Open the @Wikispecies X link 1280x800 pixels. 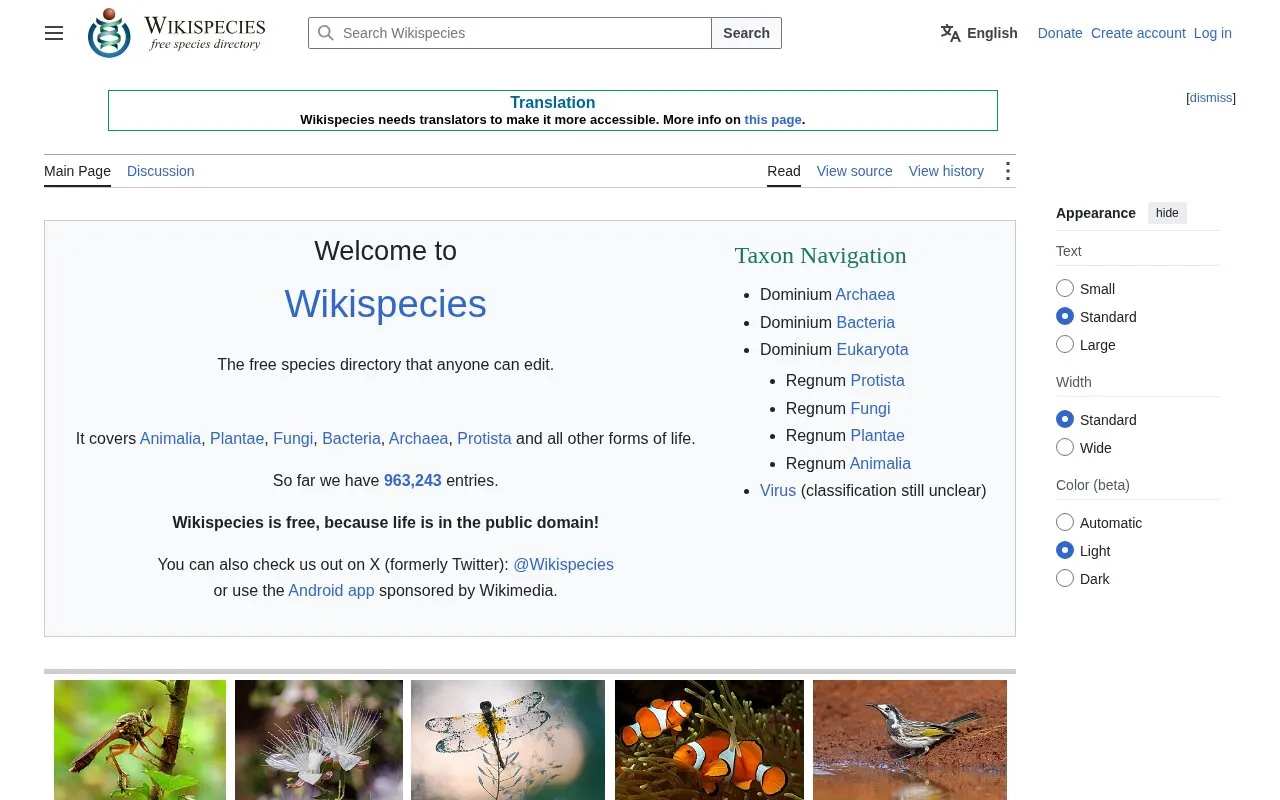(x=564, y=565)
